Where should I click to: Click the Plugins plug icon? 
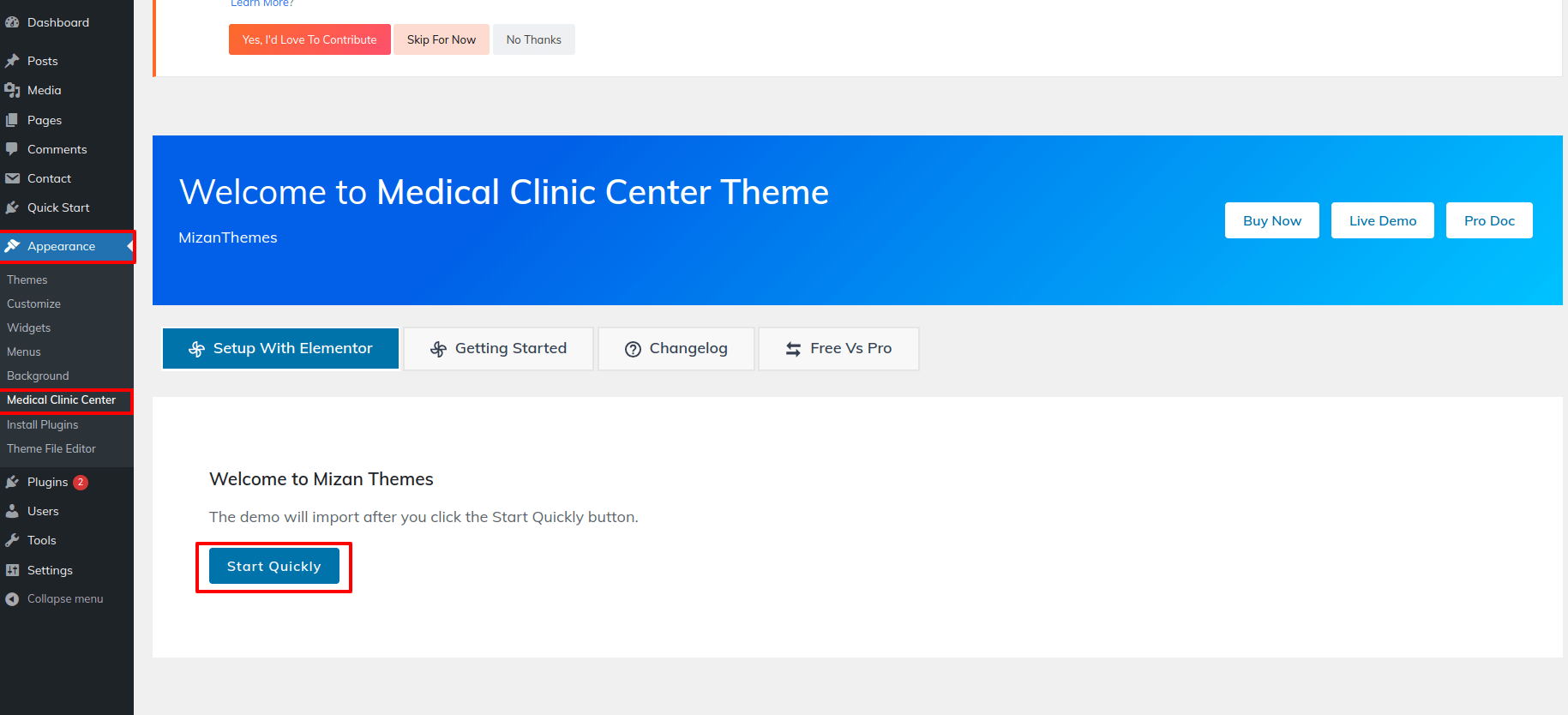(x=12, y=482)
